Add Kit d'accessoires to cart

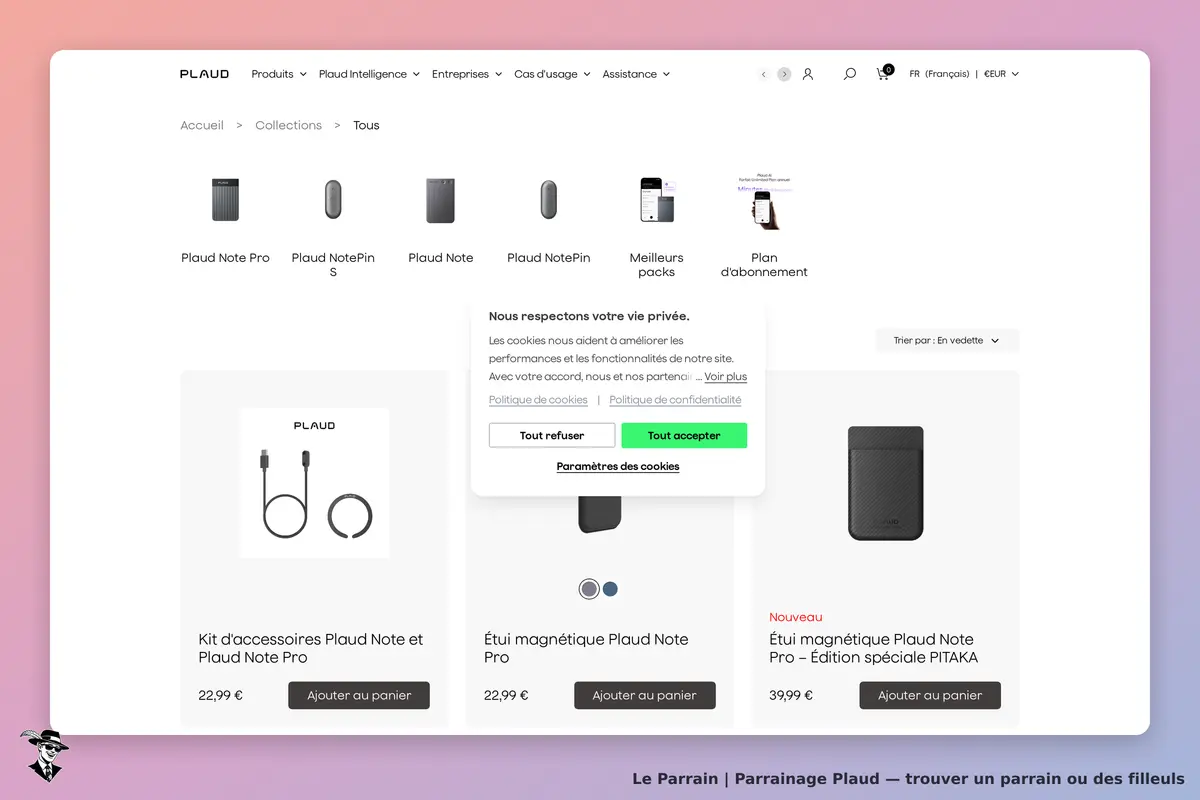click(x=359, y=695)
